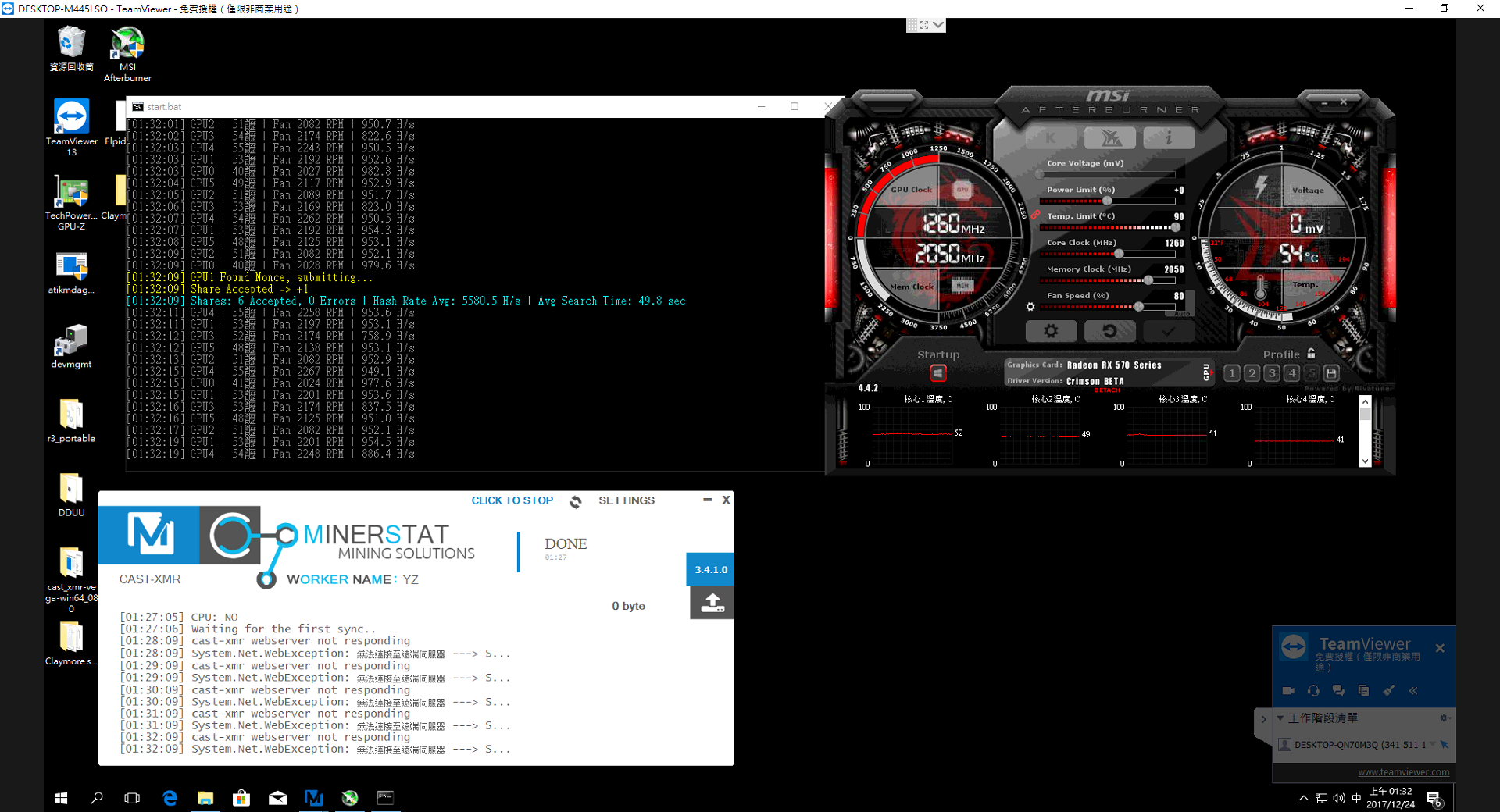Viewport: 1500px width, 812px height.
Task: Open minerstat SETTINGS
Action: pos(627,500)
